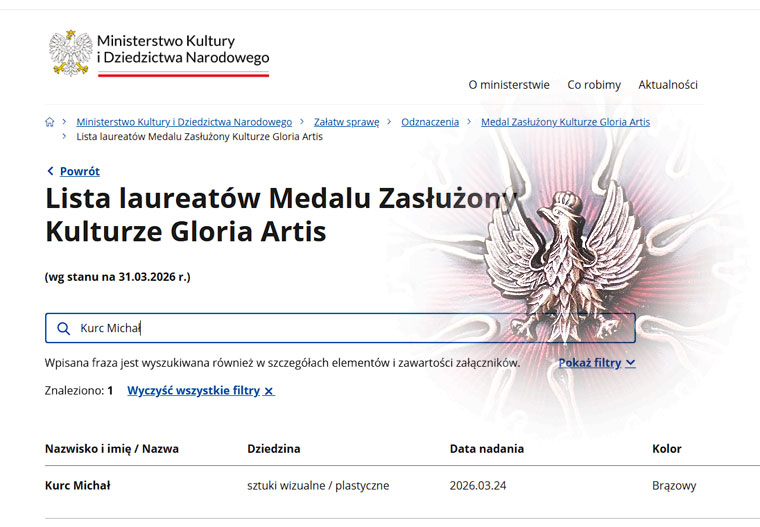Go to Ministerstwo Kultury i Dziedzictwa Narodowego breadcrumb

pos(184,122)
